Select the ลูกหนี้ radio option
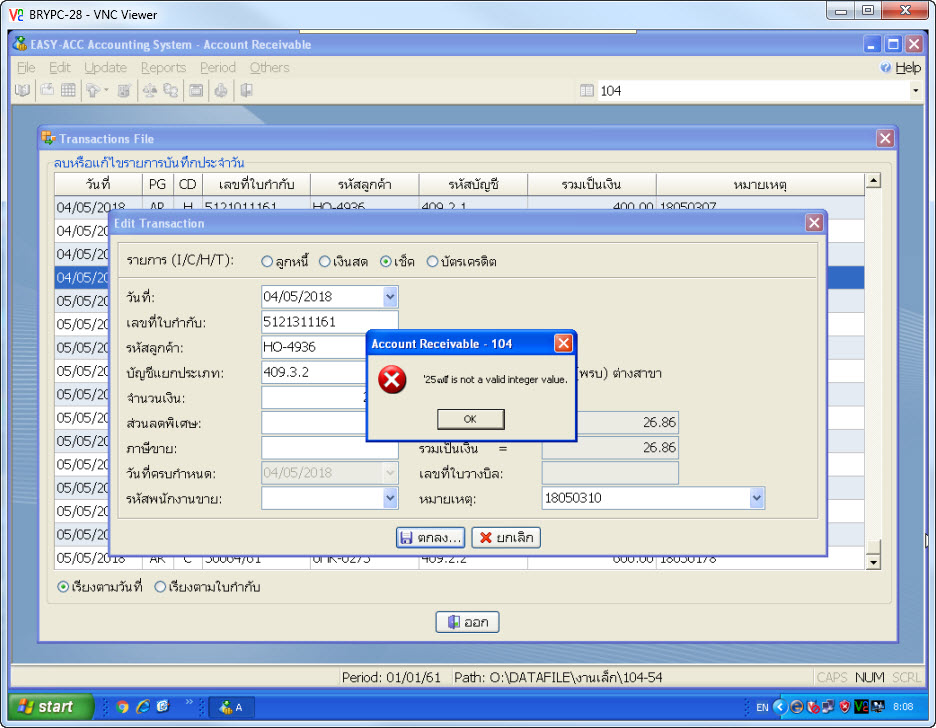936x728 pixels. tap(267, 262)
